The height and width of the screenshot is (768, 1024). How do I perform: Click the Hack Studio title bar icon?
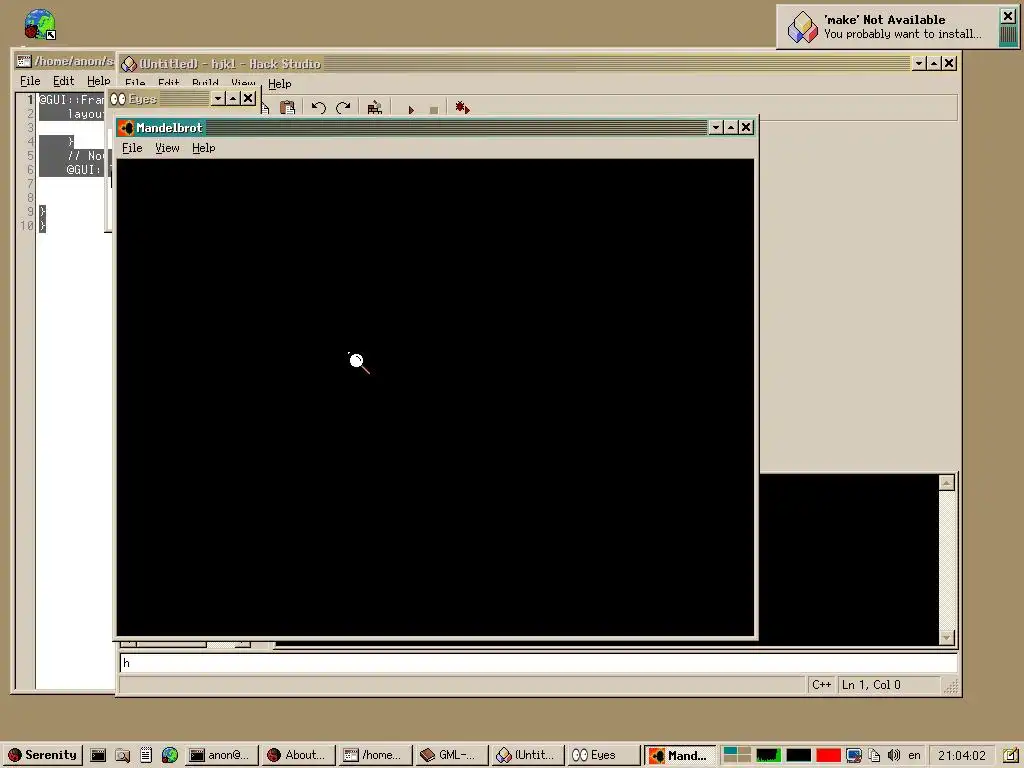tap(129, 63)
